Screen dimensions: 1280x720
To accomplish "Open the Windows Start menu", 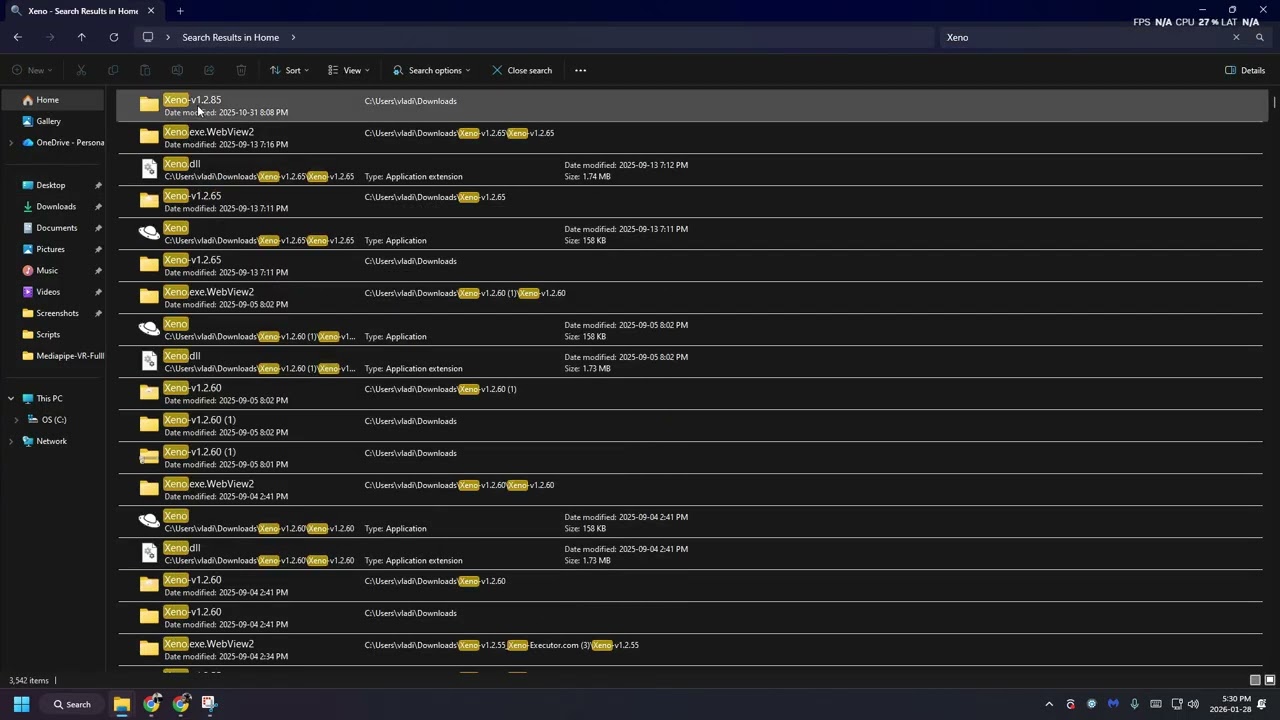I will click(x=21, y=704).
